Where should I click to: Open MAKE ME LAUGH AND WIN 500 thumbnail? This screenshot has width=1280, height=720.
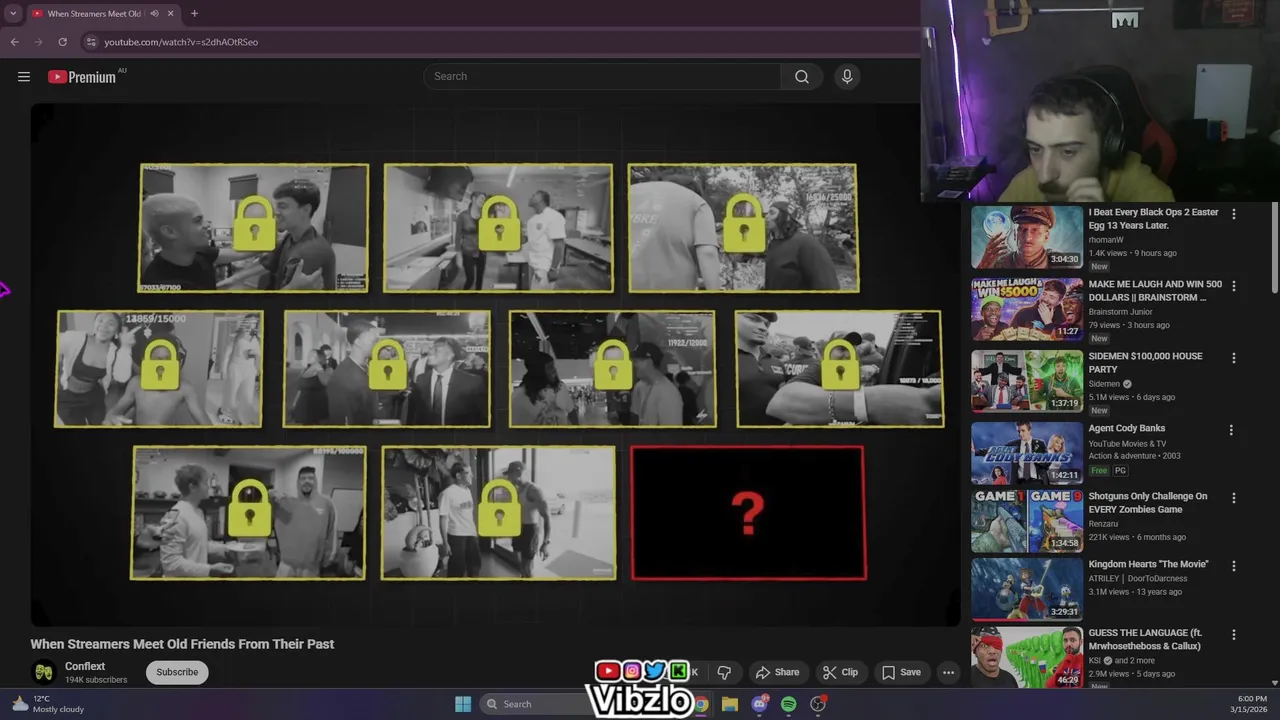point(1027,310)
